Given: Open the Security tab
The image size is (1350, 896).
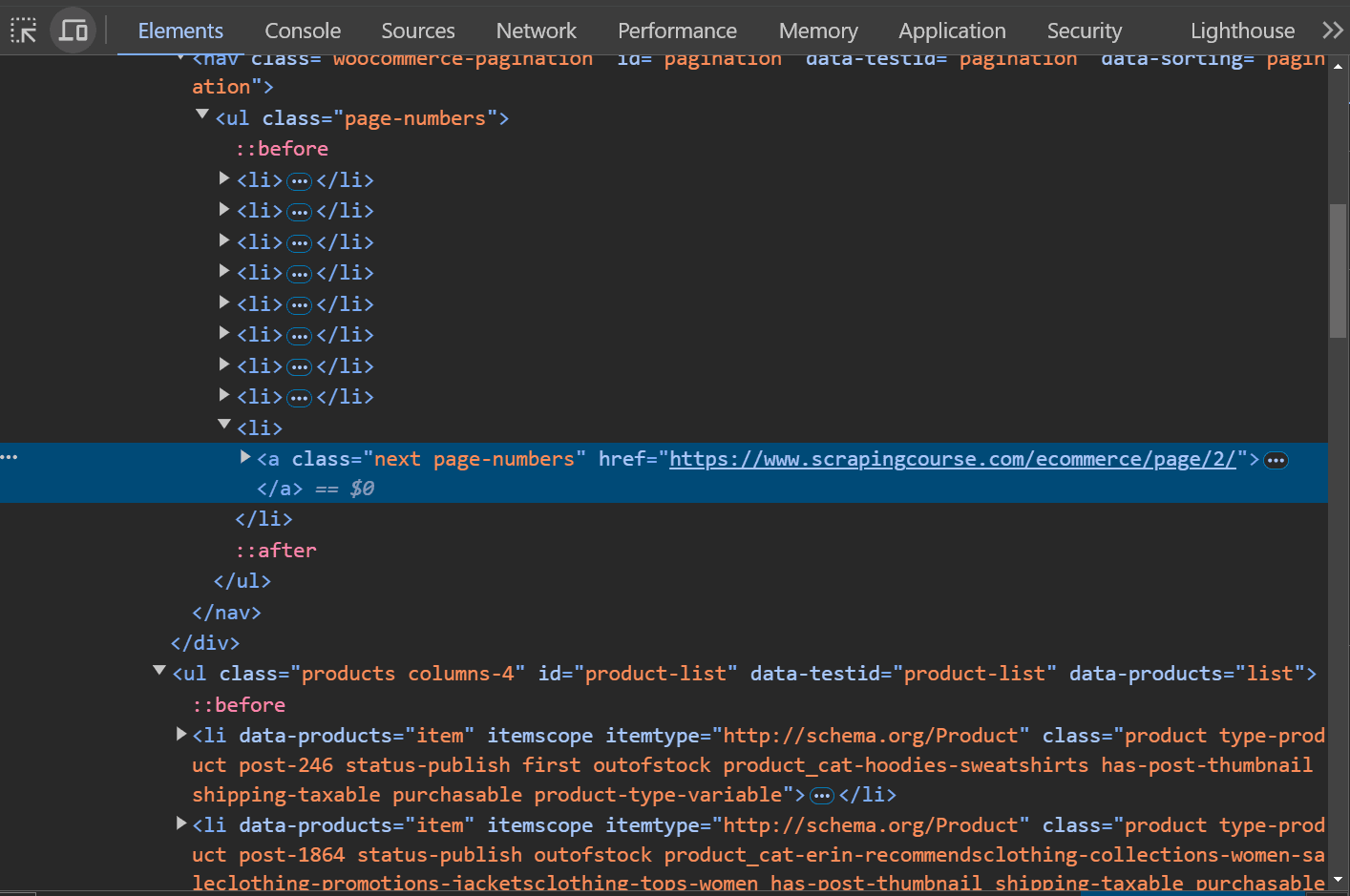Looking at the screenshot, I should click(1084, 31).
